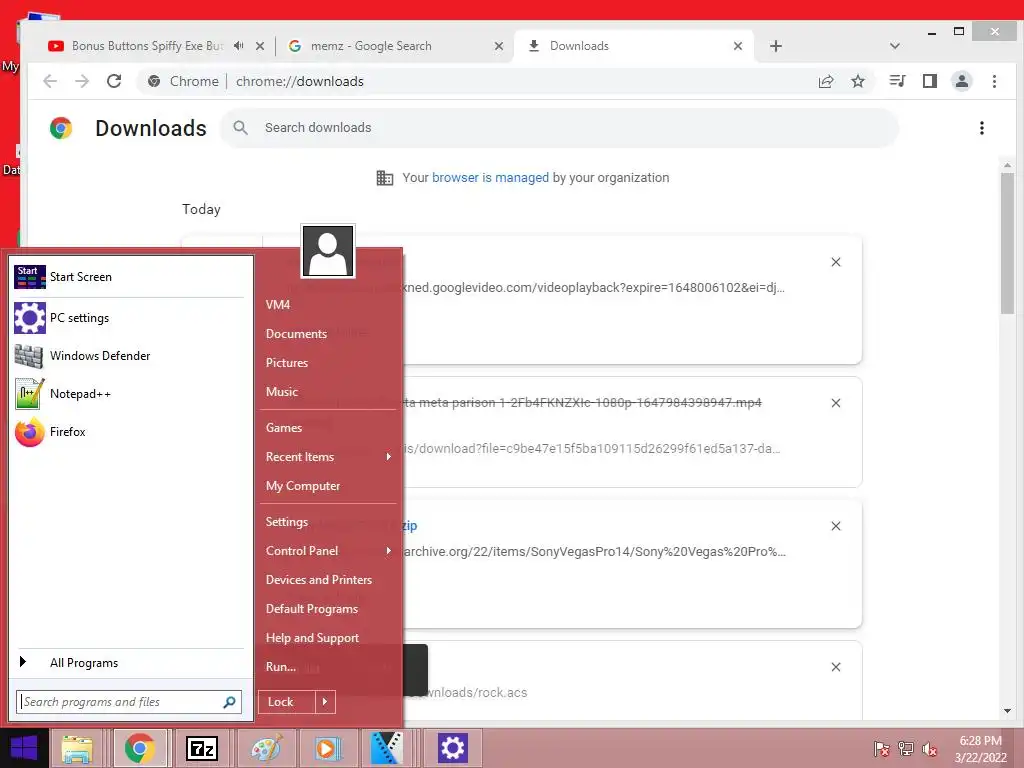Click the user account picture in Start menu
This screenshot has height=768, width=1024.
tap(328, 251)
